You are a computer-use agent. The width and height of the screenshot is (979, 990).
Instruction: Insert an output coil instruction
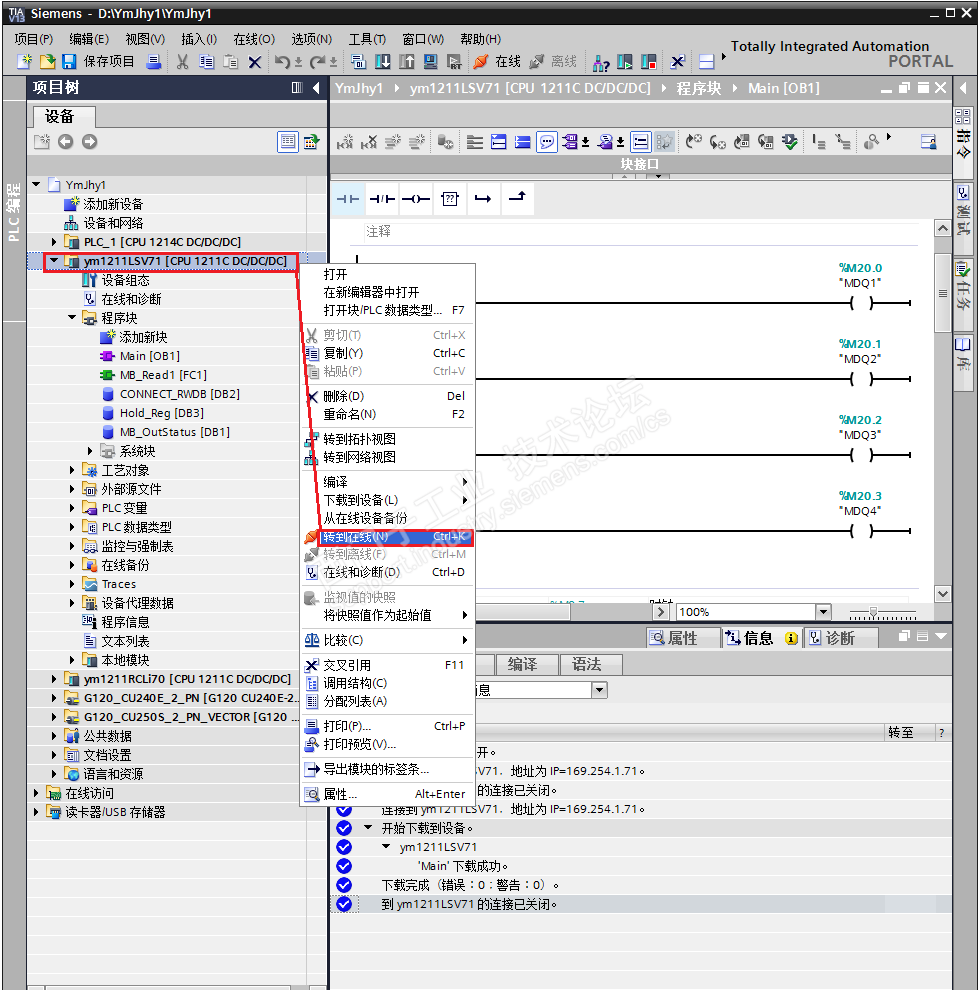click(x=416, y=199)
